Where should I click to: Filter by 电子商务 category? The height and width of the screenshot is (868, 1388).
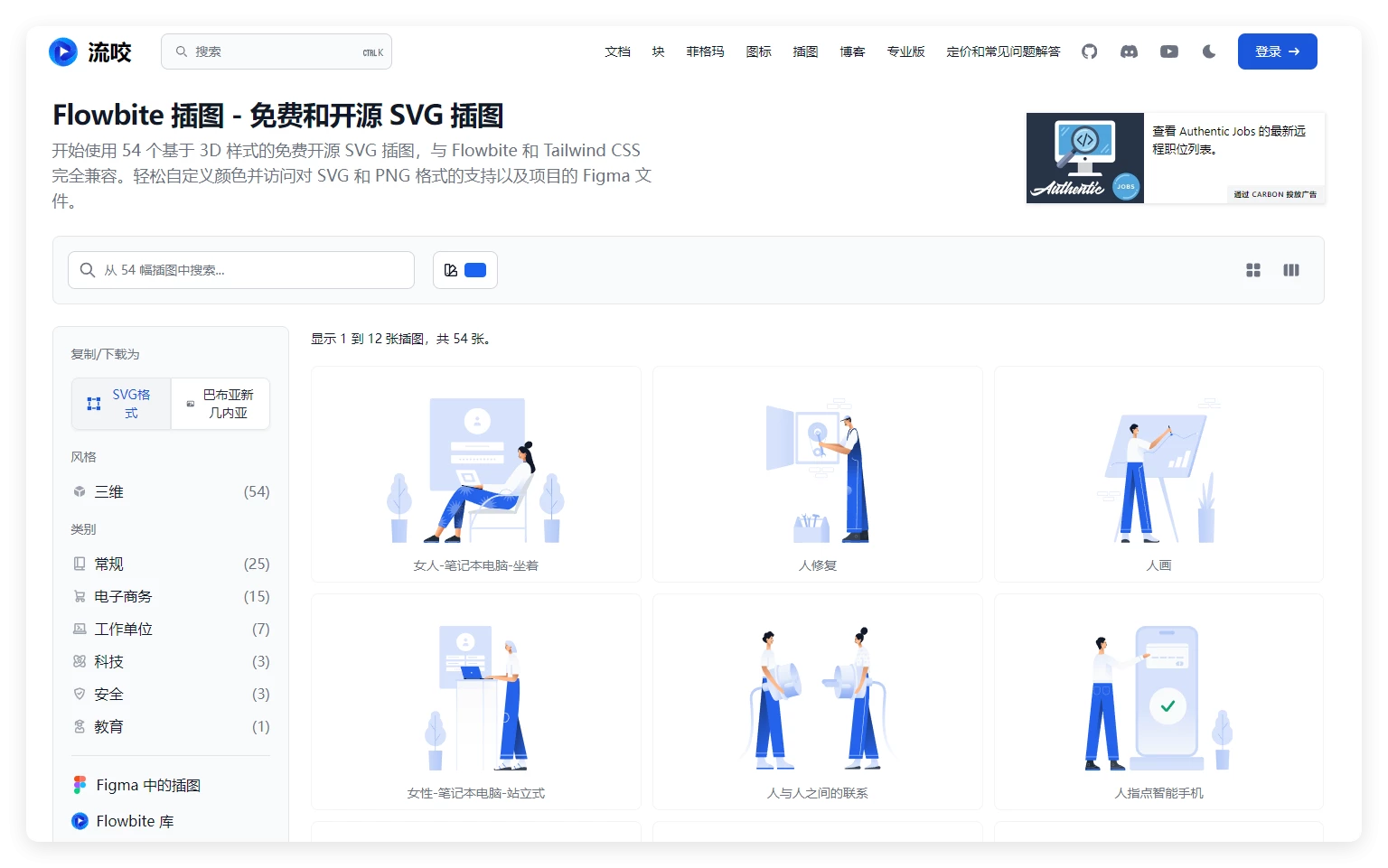tap(123, 597)
